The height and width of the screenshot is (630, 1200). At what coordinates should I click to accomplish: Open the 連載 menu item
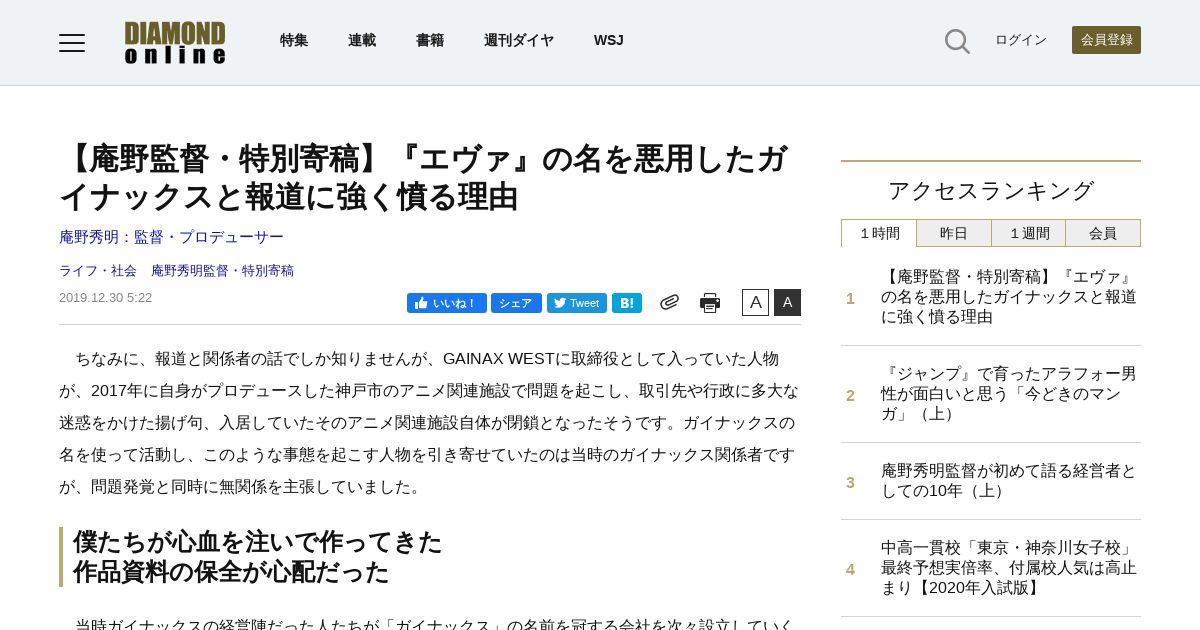point(362,40)
